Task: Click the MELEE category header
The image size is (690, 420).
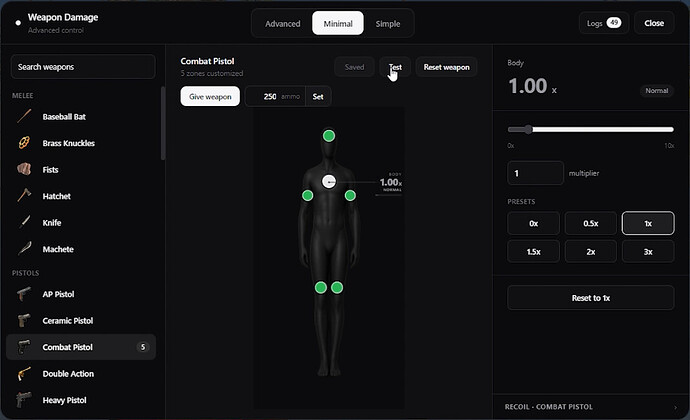Action: 22,96
